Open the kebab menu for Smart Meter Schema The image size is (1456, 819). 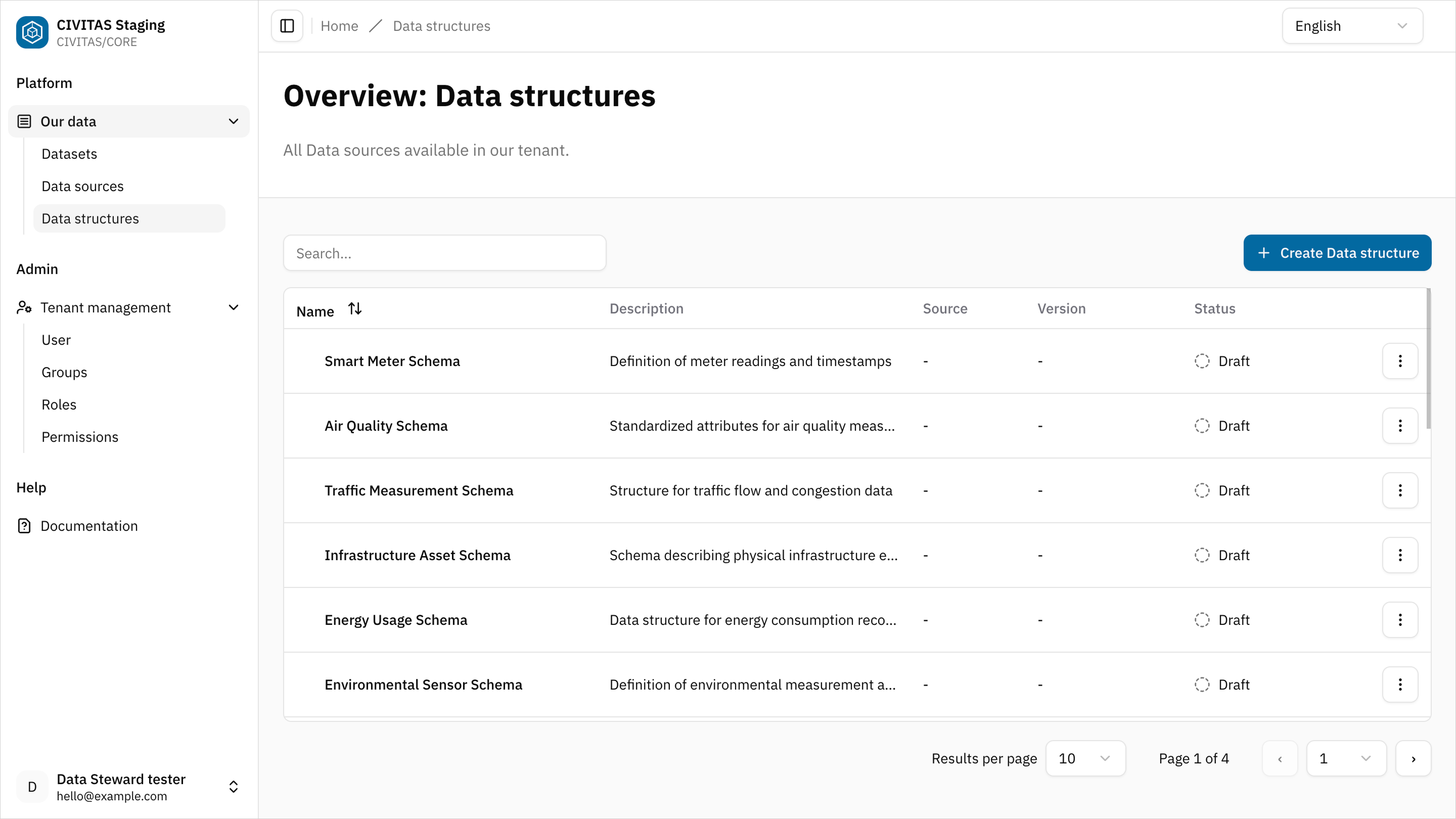click(1400, 360)
